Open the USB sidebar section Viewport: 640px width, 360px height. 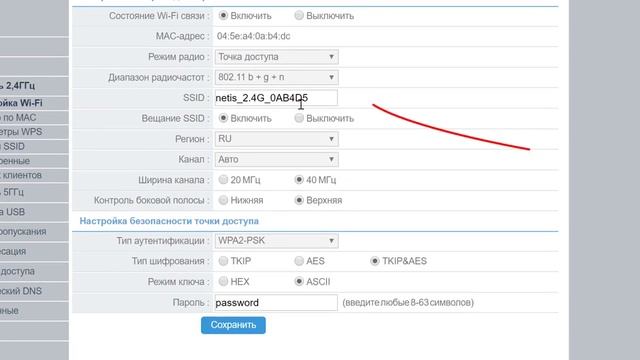pos(34,212)
